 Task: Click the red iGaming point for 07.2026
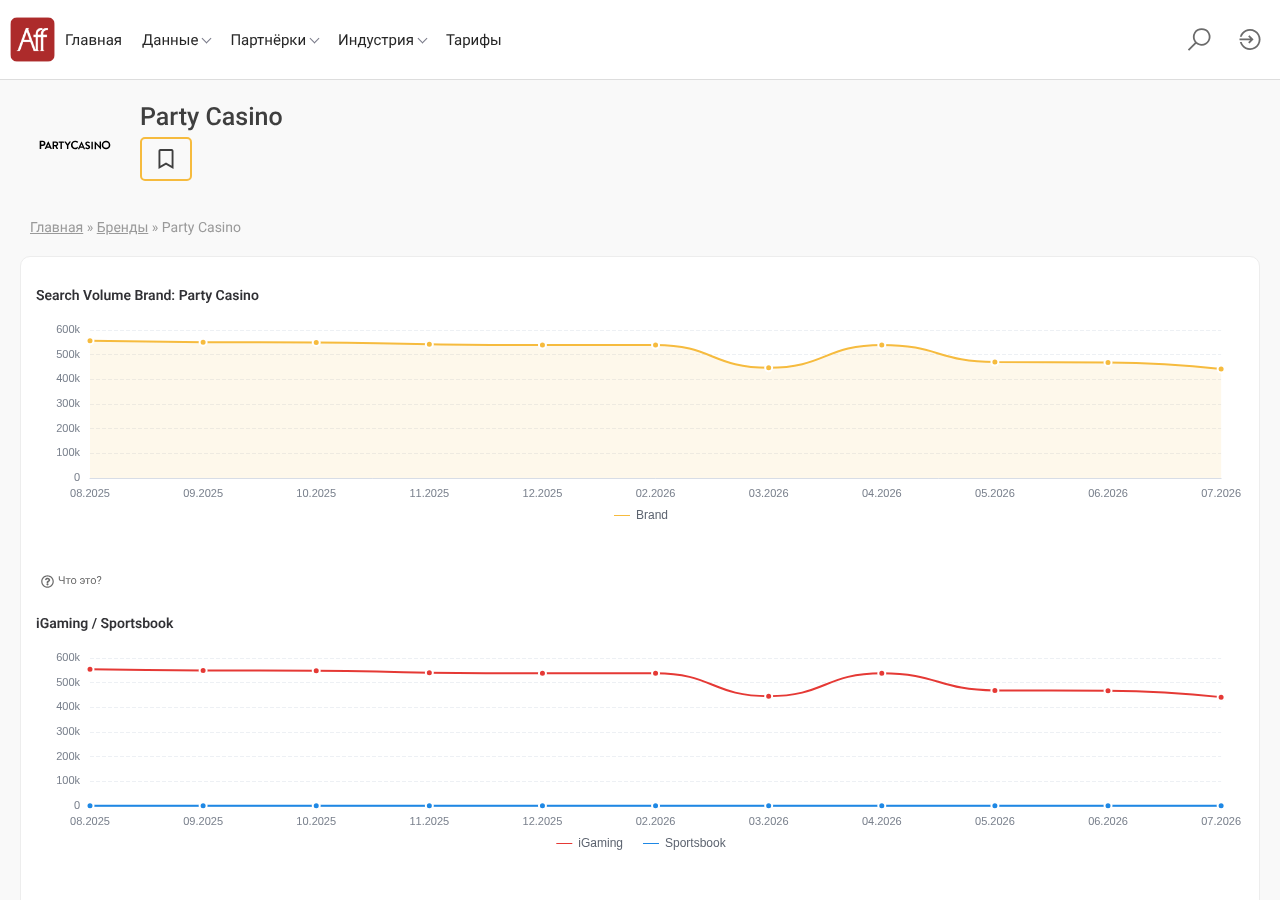(x=1221, y=697)
